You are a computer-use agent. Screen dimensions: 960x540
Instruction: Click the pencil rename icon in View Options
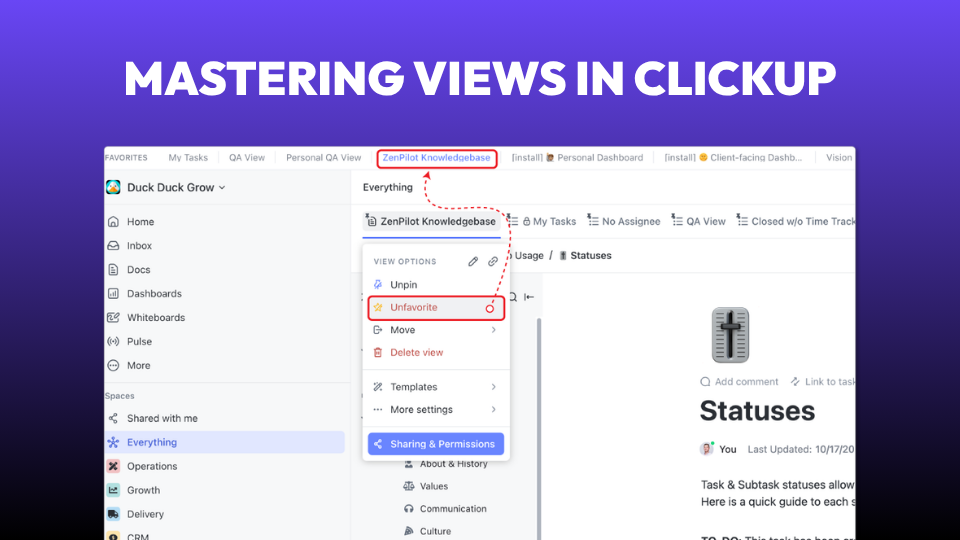473,261
